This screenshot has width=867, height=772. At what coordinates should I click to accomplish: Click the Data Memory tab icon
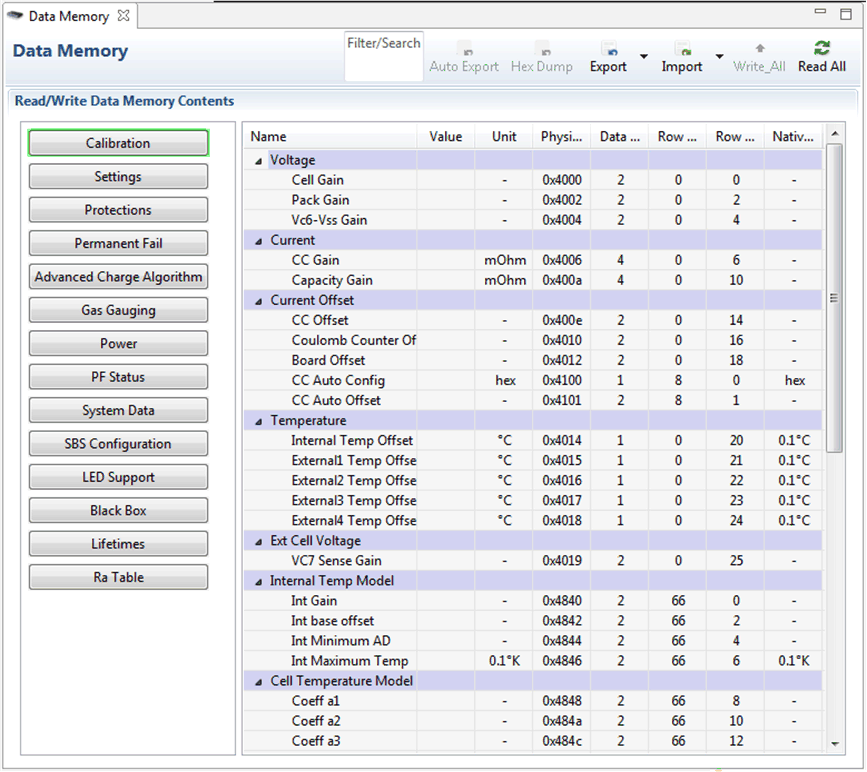coord(13,16)
